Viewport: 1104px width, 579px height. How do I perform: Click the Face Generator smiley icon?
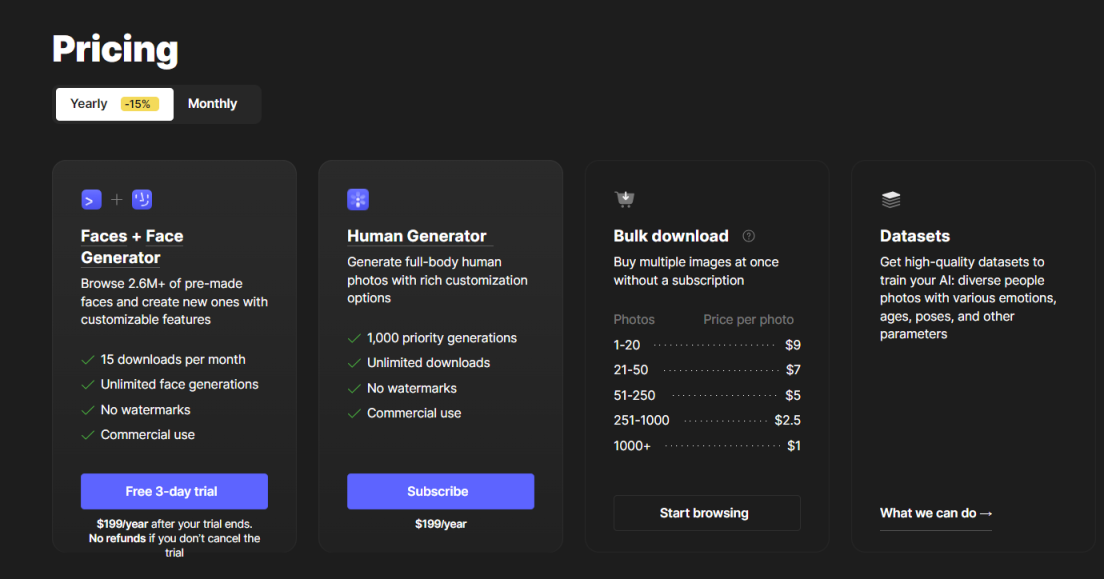click(x=142, y=200)
